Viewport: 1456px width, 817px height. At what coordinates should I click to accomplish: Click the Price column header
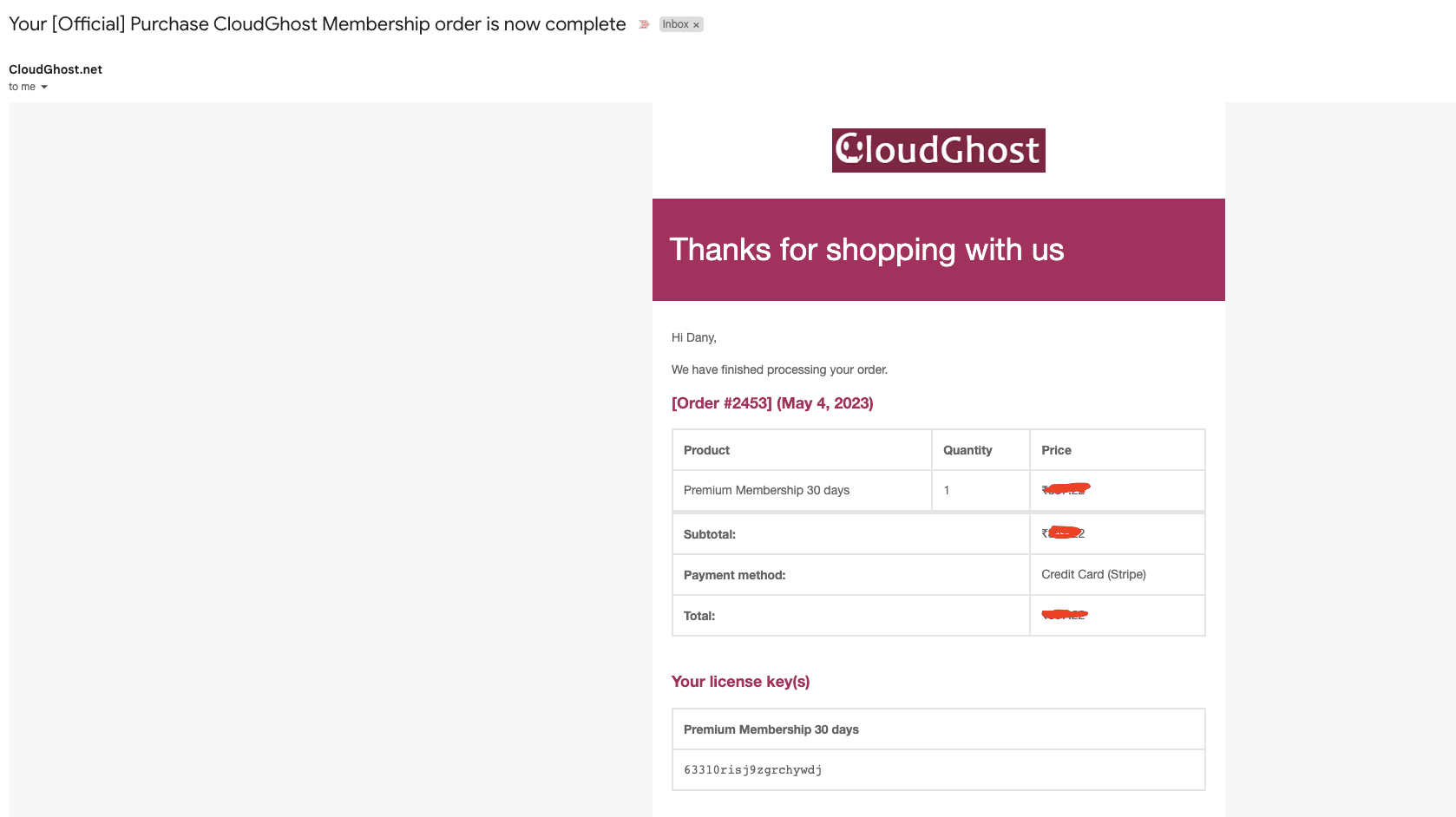[1056, 450]
